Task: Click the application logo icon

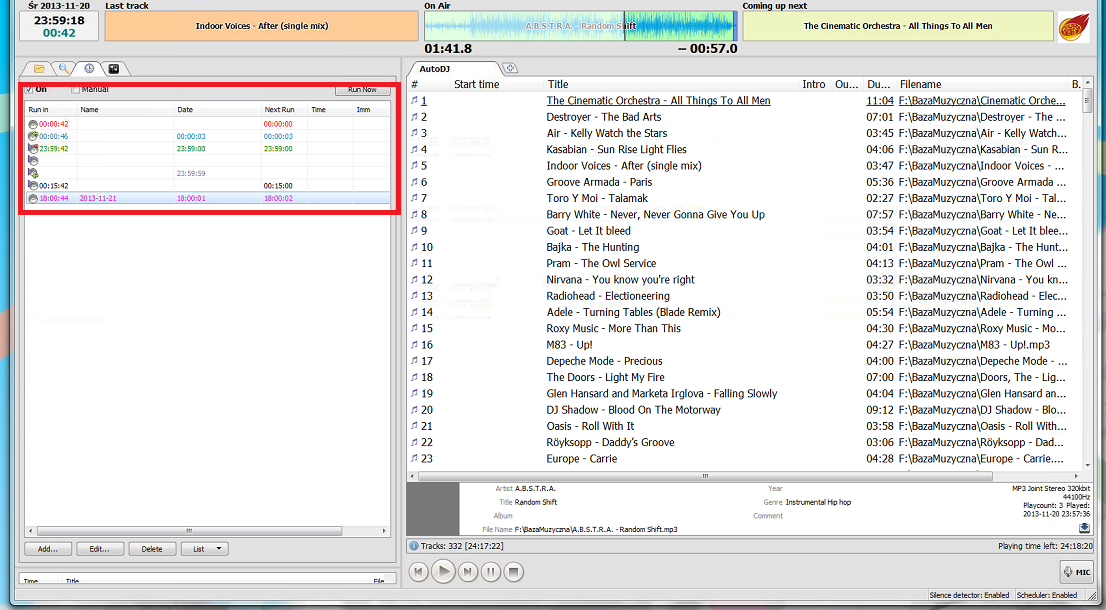Action: pyautogui.click(x=1074, y=27)
